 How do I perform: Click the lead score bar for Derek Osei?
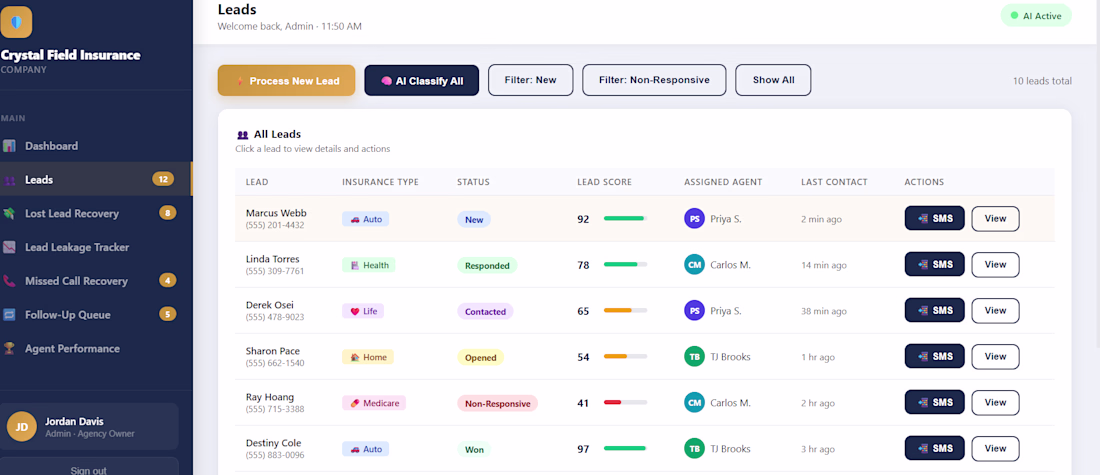[625, 311]
